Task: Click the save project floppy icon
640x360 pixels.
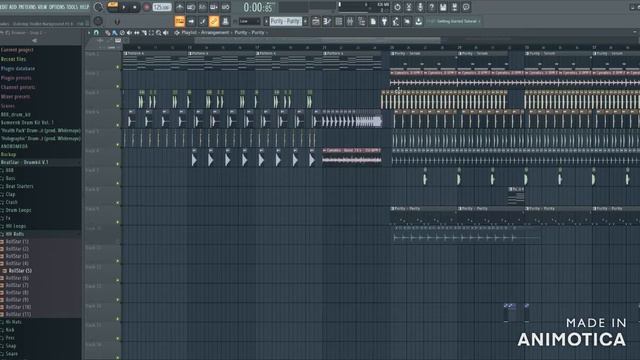Action: [x=443, y=7]
